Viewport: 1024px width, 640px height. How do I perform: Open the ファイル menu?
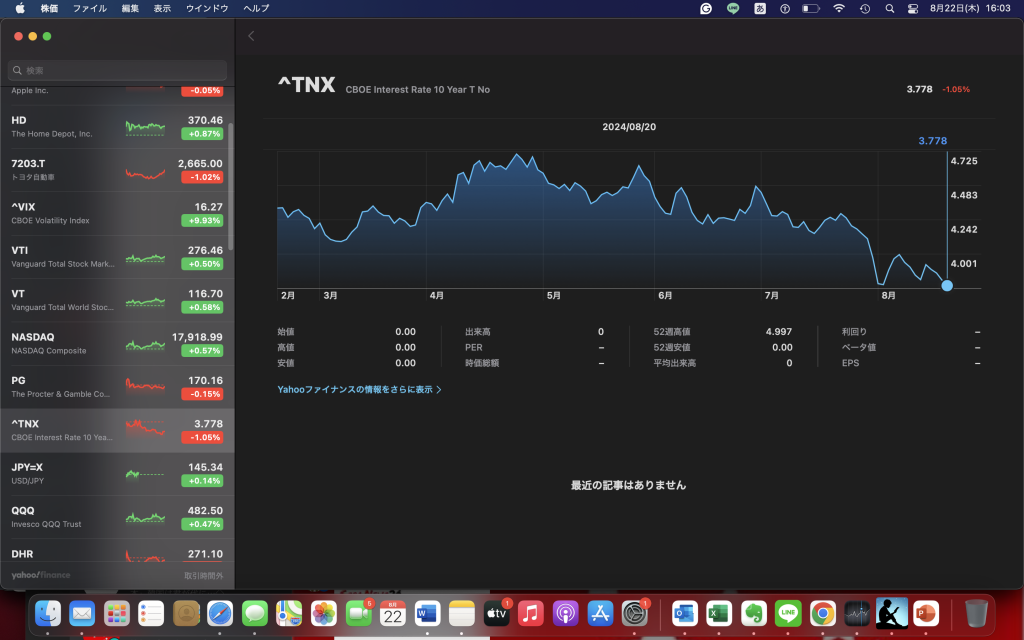point(90,8)
